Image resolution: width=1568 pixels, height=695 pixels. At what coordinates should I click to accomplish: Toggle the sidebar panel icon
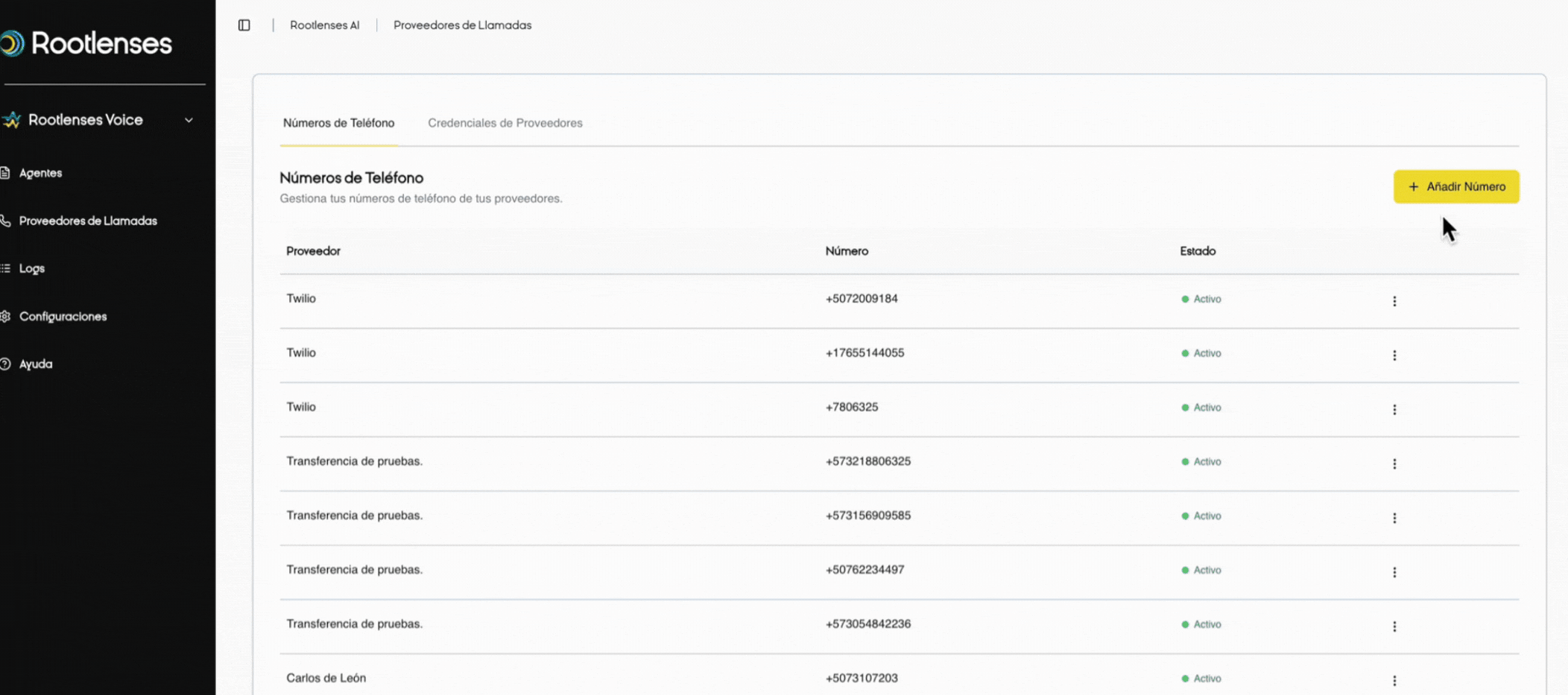click(244, 25)
